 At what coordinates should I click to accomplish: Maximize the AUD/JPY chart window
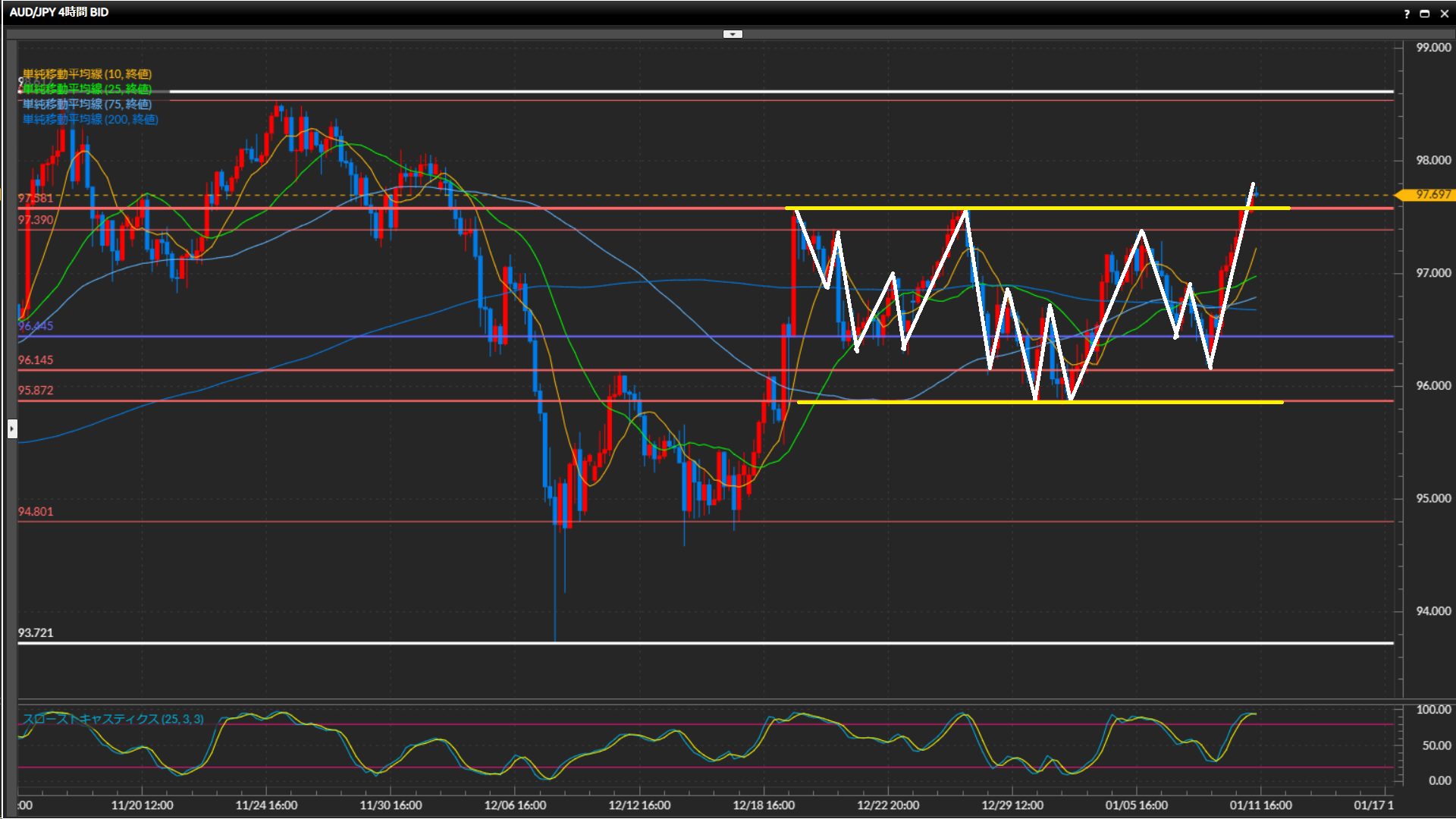pyautogui.click(x=1425, y=14)
